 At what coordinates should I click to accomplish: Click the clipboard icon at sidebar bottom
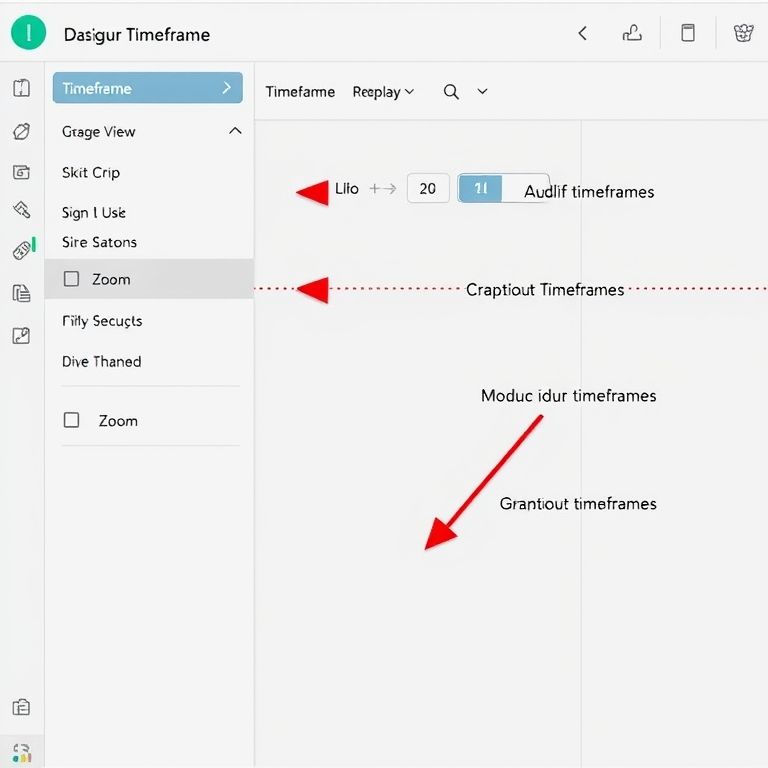(21, 708)
